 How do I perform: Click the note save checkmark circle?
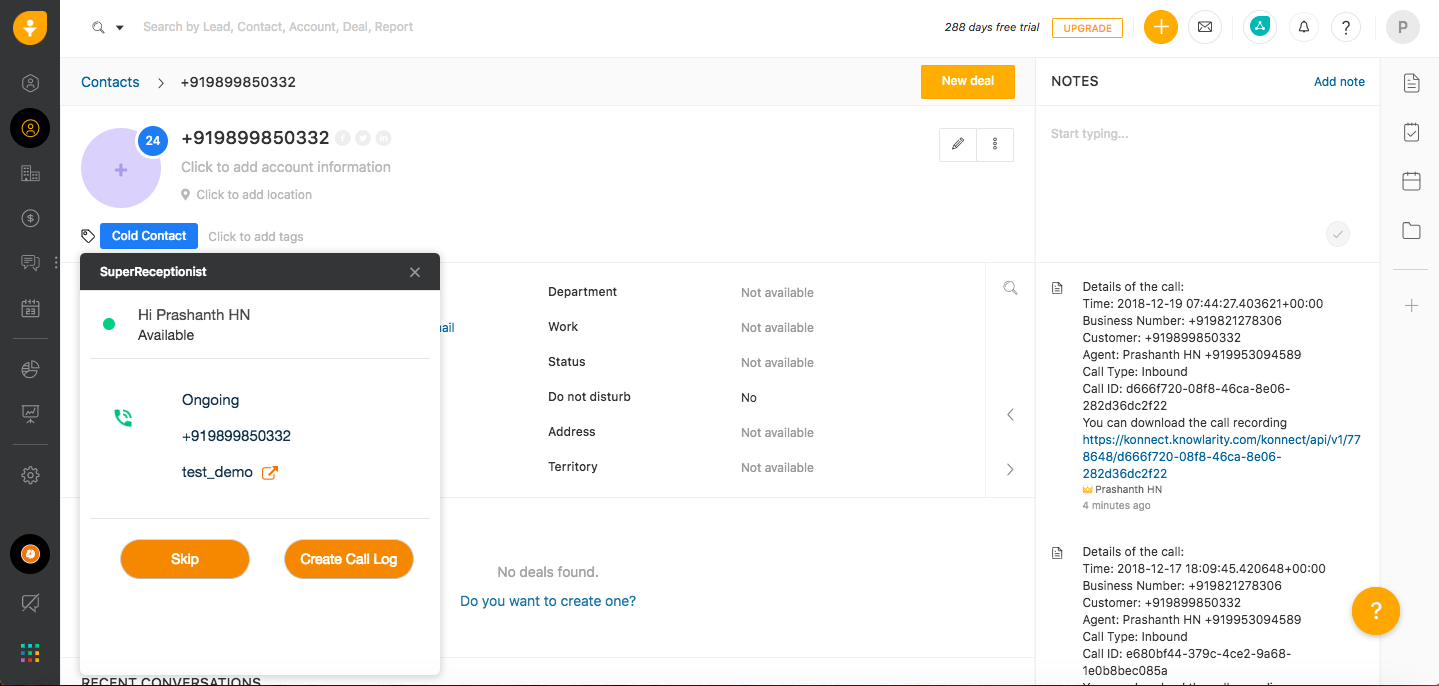click(x=1338, y=234)
